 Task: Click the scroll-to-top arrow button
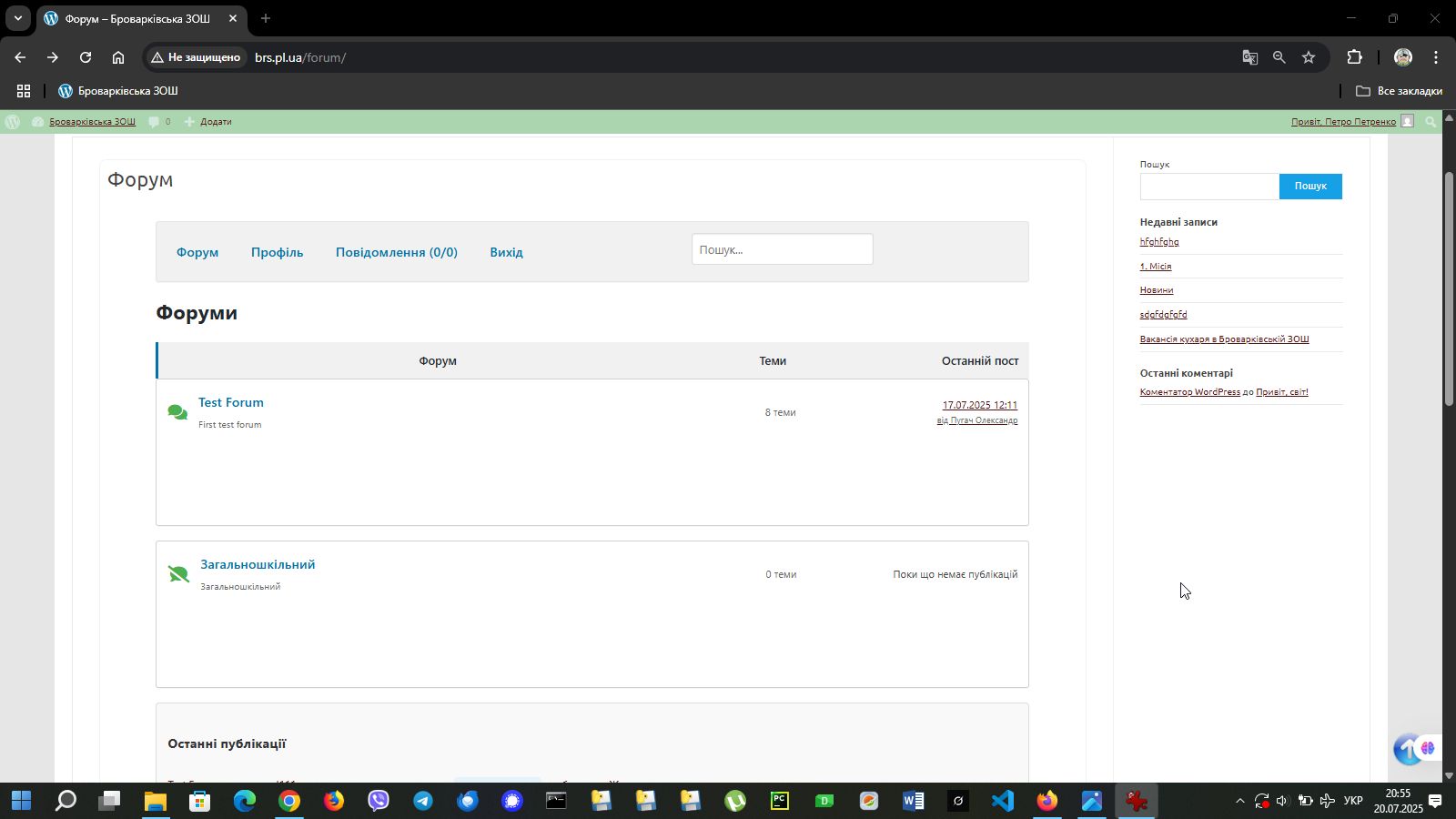click(1410, 749)
